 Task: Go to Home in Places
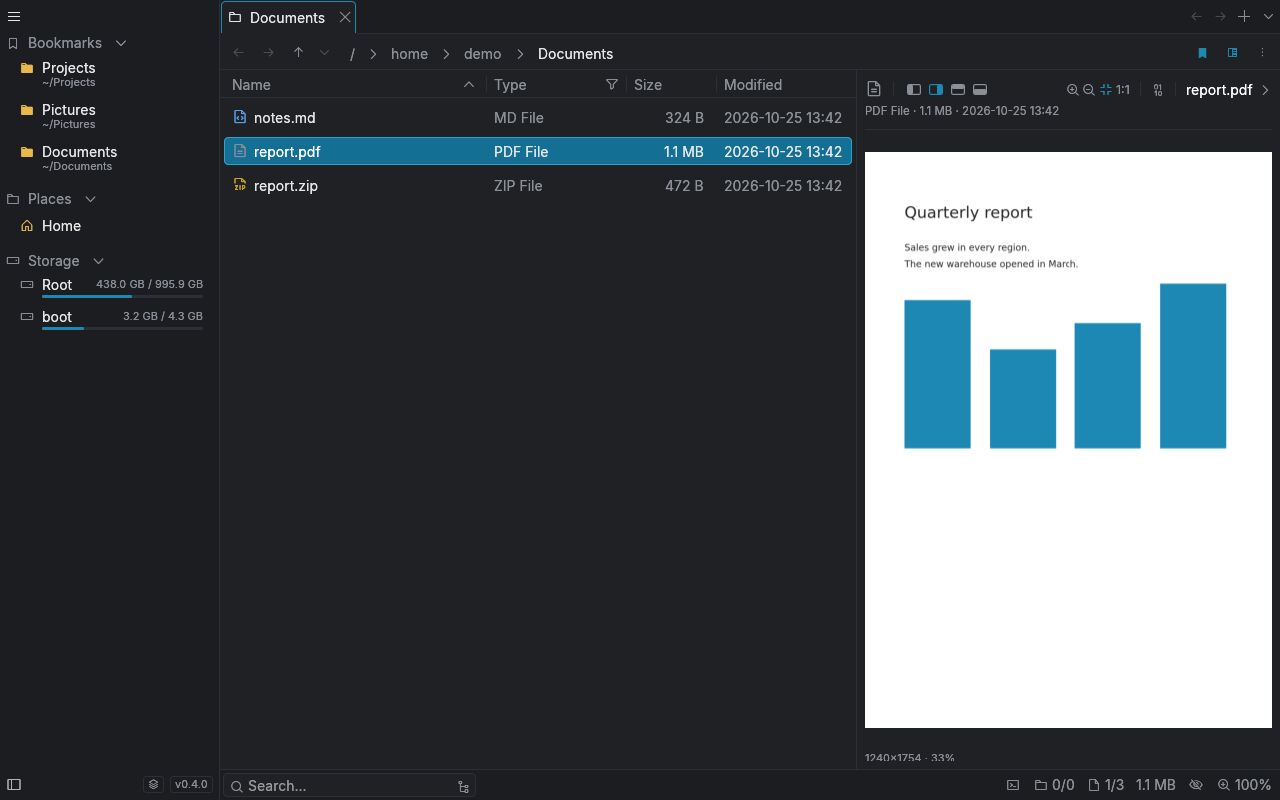110,226
